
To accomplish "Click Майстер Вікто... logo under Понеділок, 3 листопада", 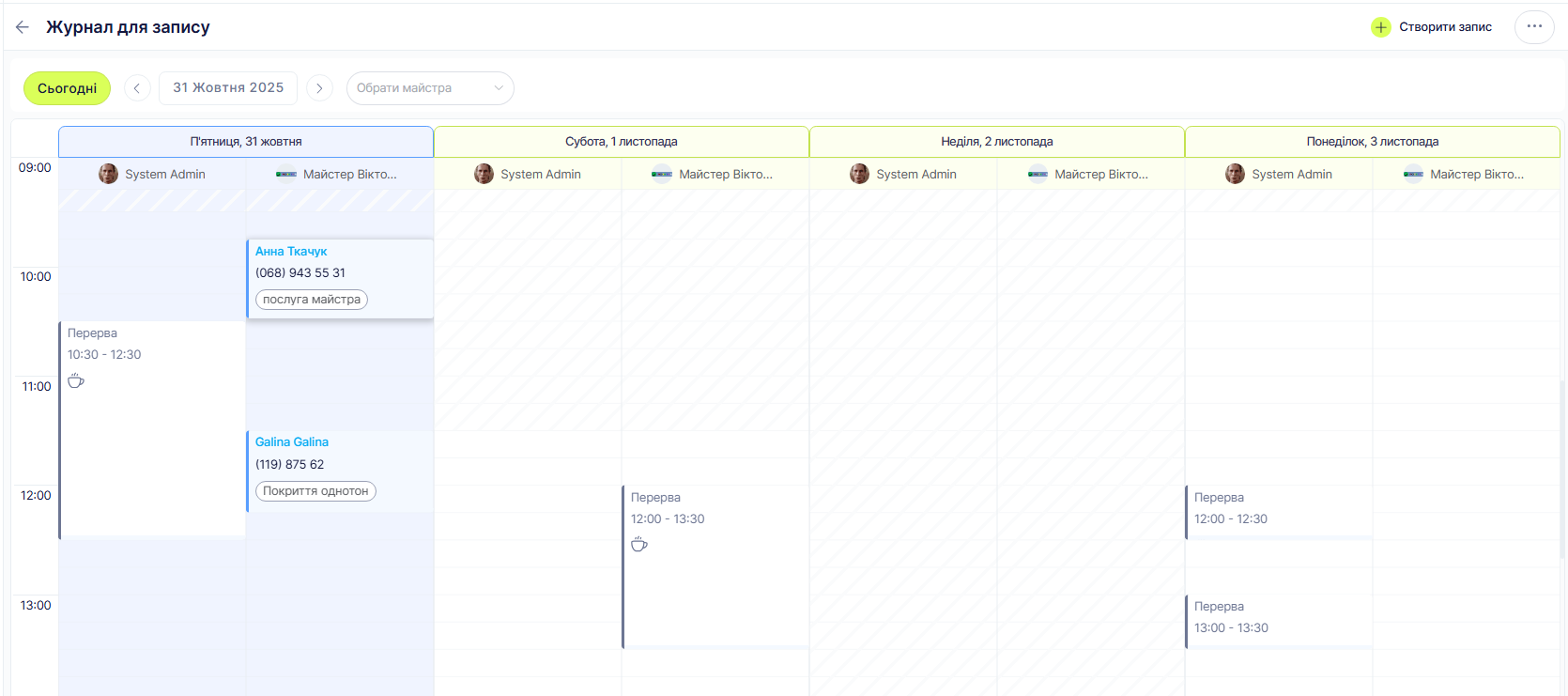I will point(1413,174).
